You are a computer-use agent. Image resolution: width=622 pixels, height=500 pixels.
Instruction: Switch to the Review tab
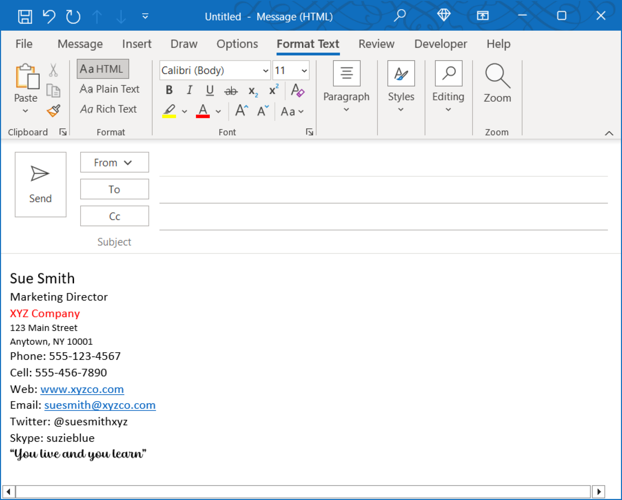[376, 44]
